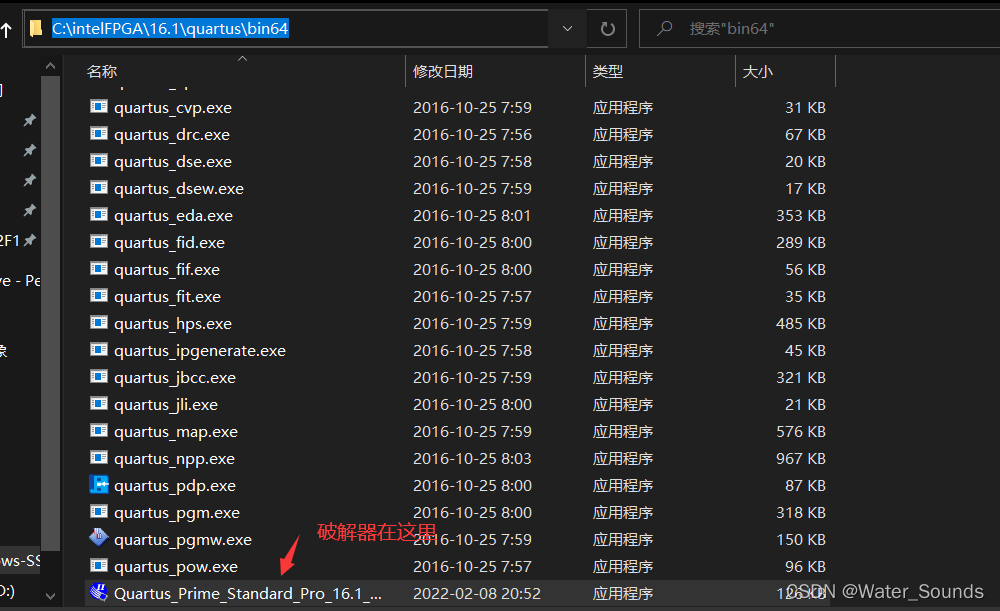This screenshot has height=611, width=1000.
Task: Click date 2022-02-08 20:52
Action: [x=477, y=594]
